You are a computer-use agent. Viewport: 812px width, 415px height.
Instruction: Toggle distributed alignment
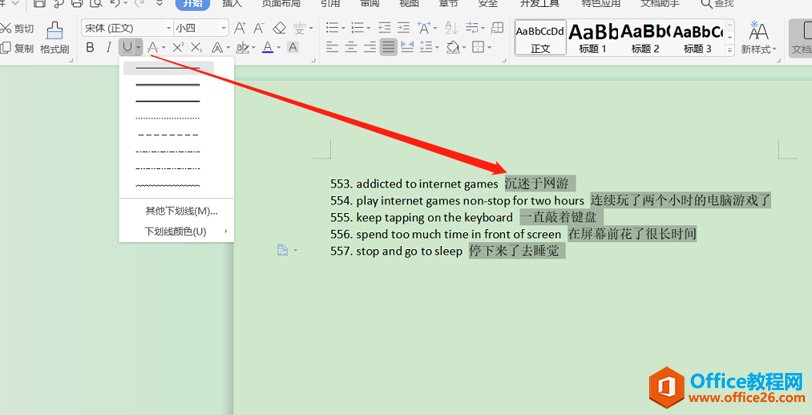click(408, 48)
